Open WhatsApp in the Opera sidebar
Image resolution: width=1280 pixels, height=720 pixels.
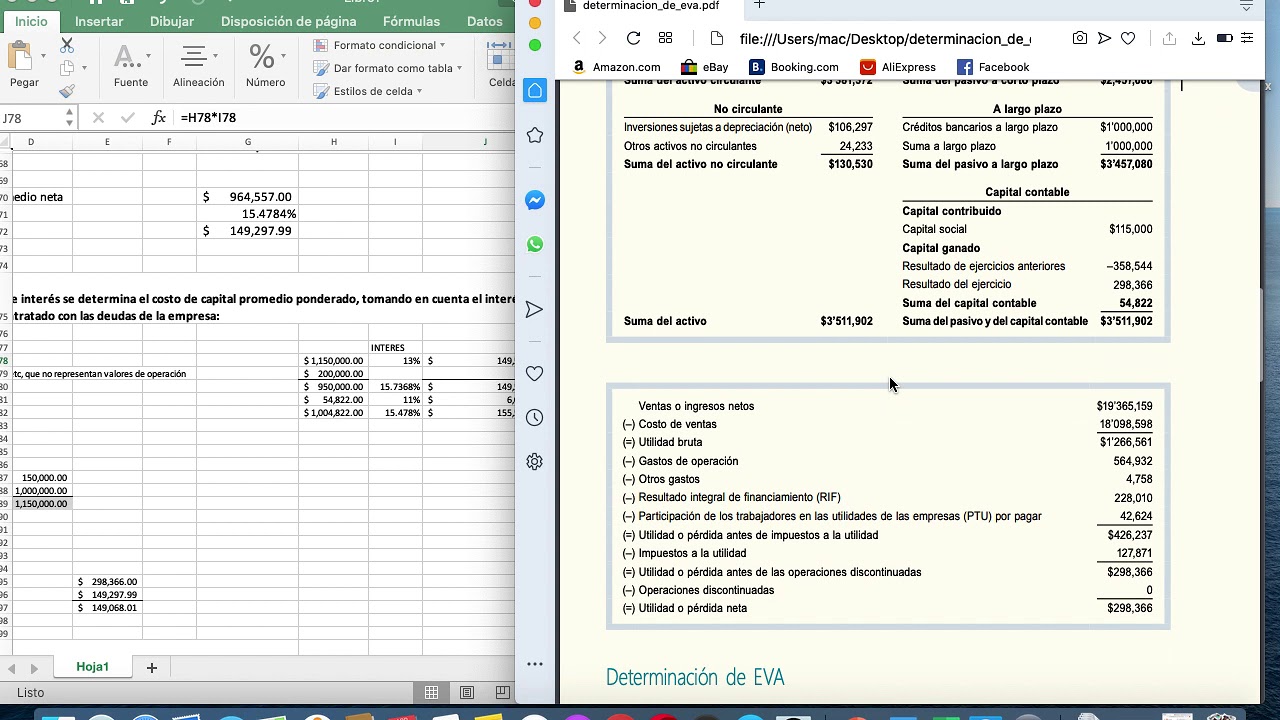pyautogui.click(x=535, y=244)
